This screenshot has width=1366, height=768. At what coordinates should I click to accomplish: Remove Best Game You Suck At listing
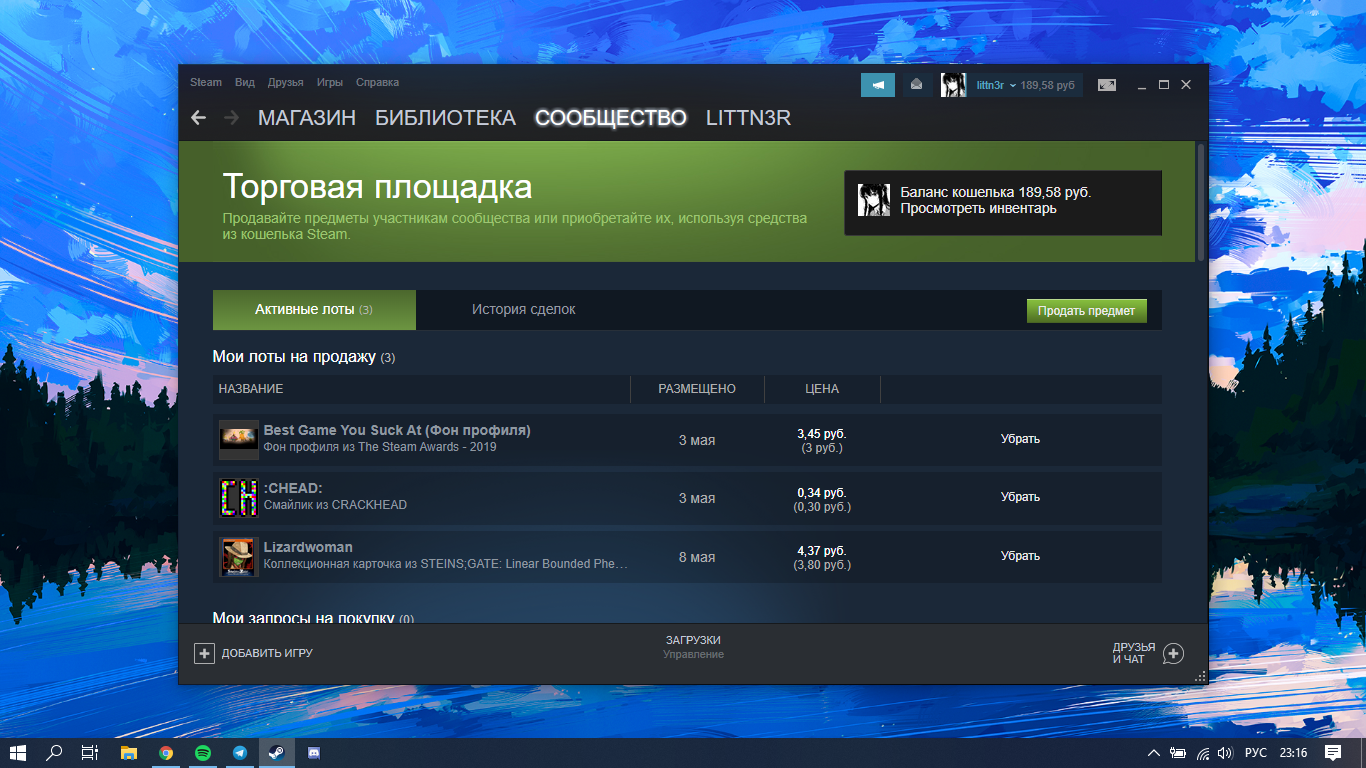pyautogui.click(x=1020, y=439)
